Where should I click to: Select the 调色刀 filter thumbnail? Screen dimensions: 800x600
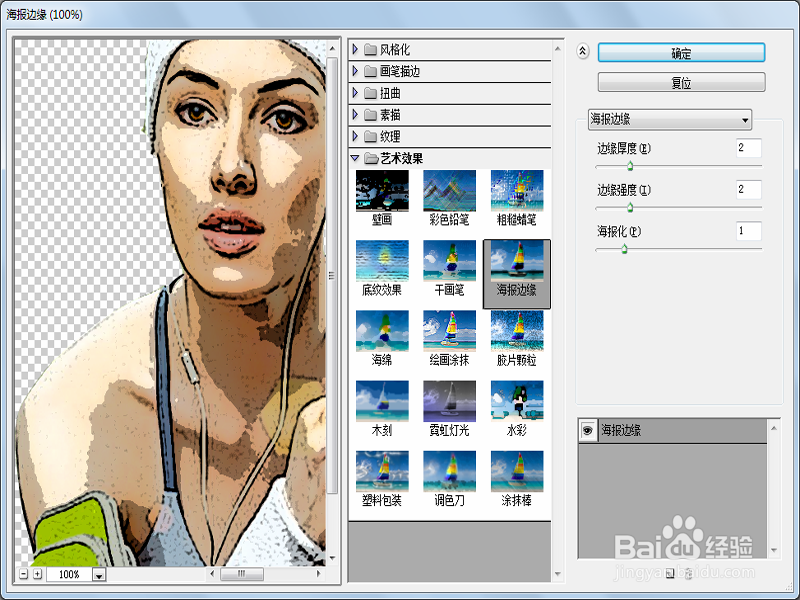tap(449, 471)
